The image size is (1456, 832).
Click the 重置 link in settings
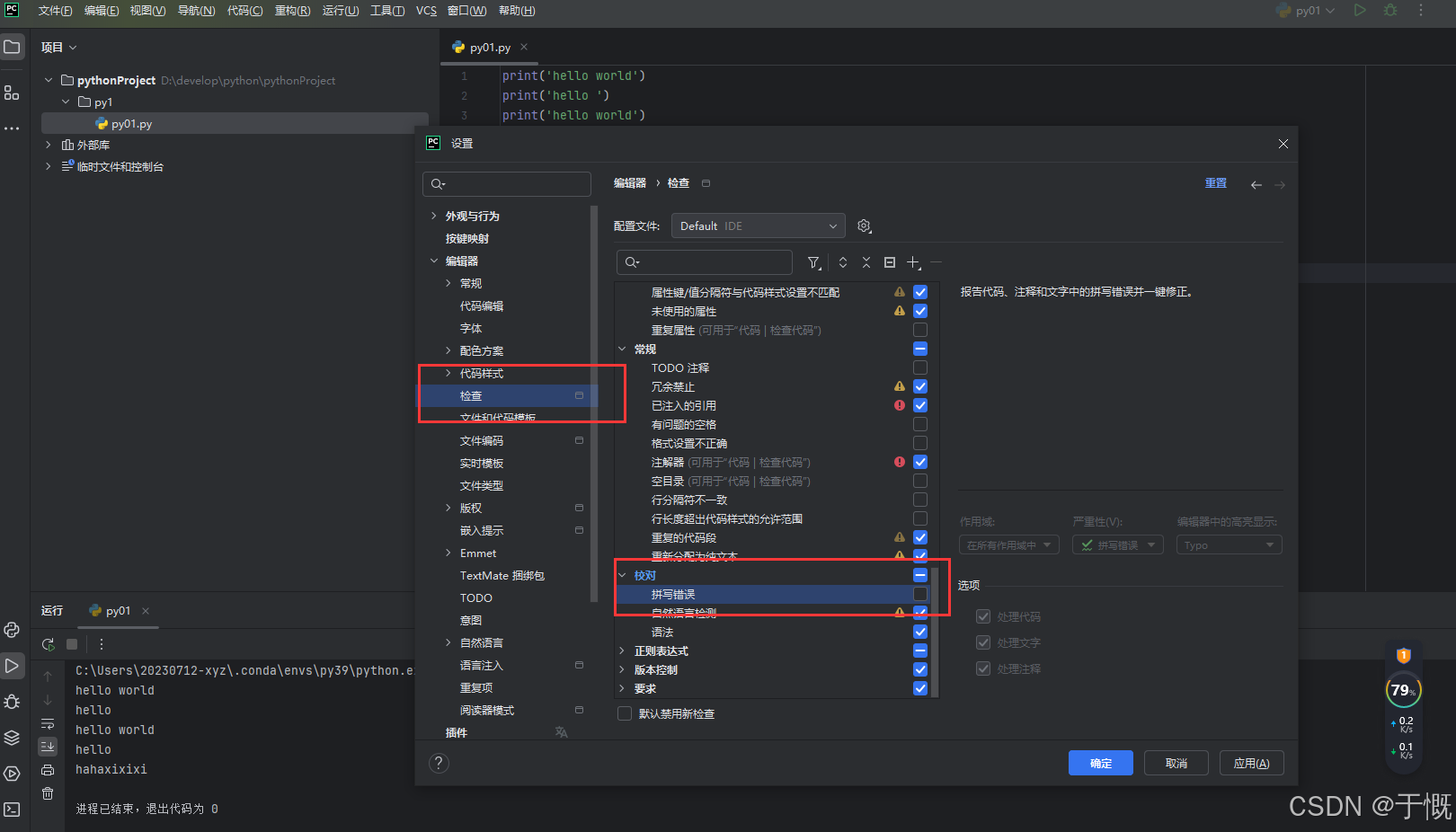pyautogui.click(x=1216, y=183)
